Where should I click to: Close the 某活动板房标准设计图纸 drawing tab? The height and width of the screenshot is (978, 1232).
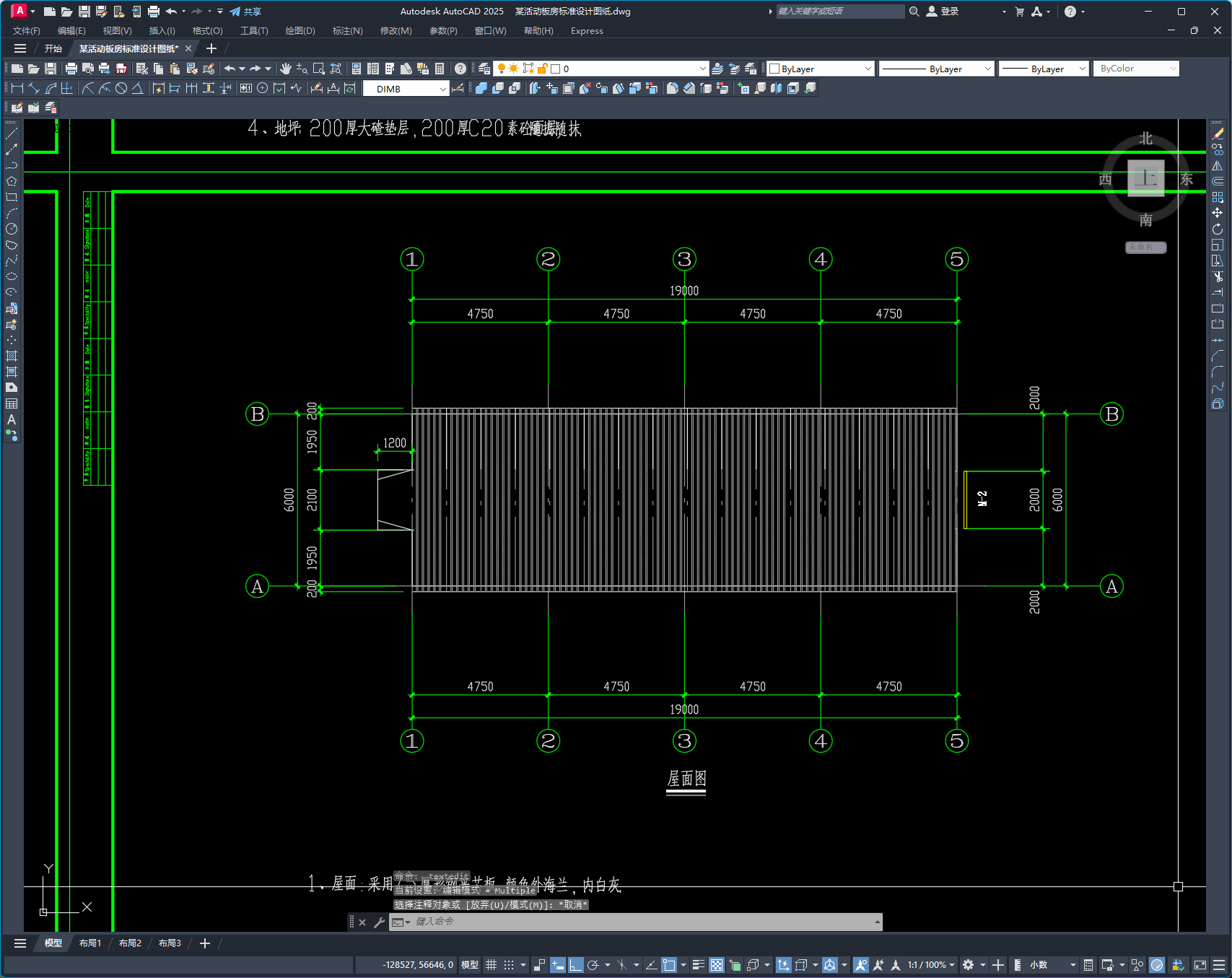[188, 48]
